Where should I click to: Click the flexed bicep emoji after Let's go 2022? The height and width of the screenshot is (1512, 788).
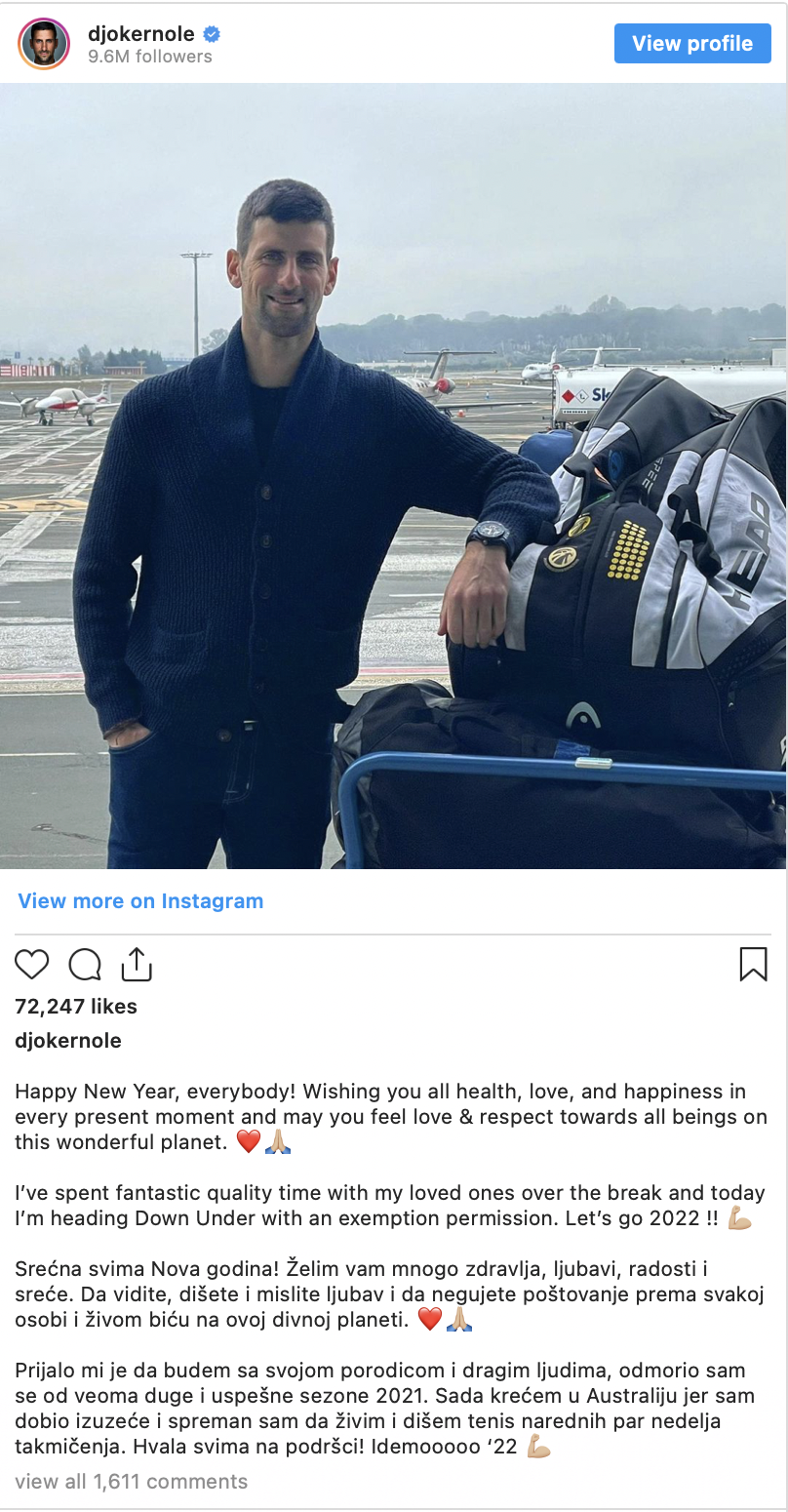741,1218
